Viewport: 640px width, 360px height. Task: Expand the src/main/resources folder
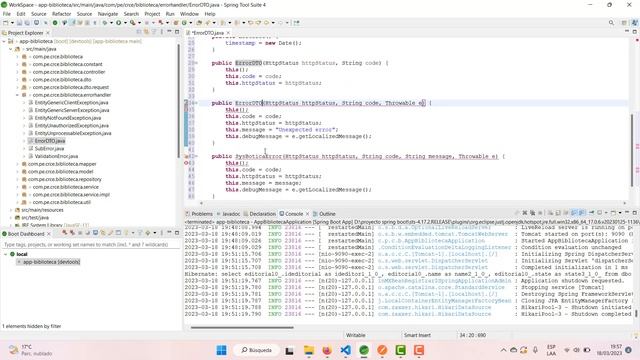(11, 210)
